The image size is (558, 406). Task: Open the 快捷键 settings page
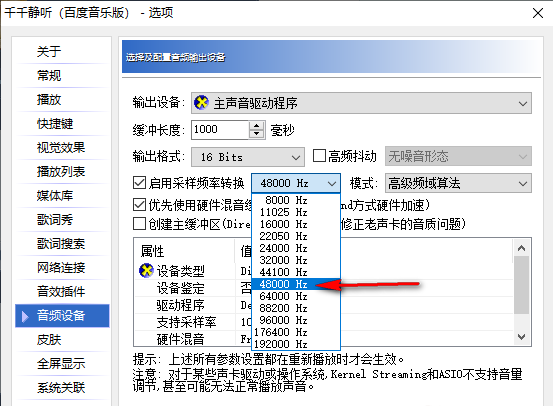tap(55, 123)
